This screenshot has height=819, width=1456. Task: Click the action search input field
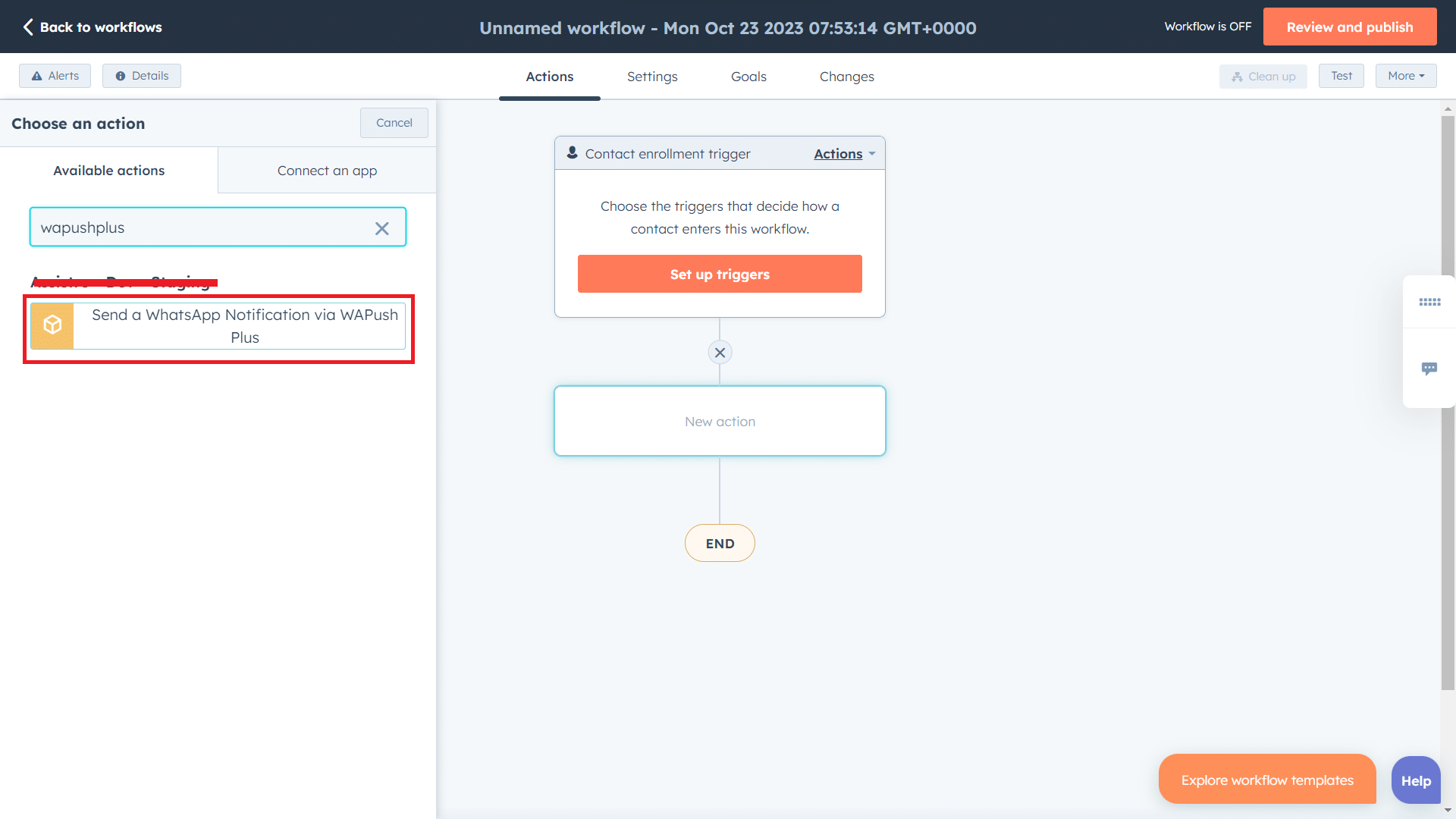[201, 227]
